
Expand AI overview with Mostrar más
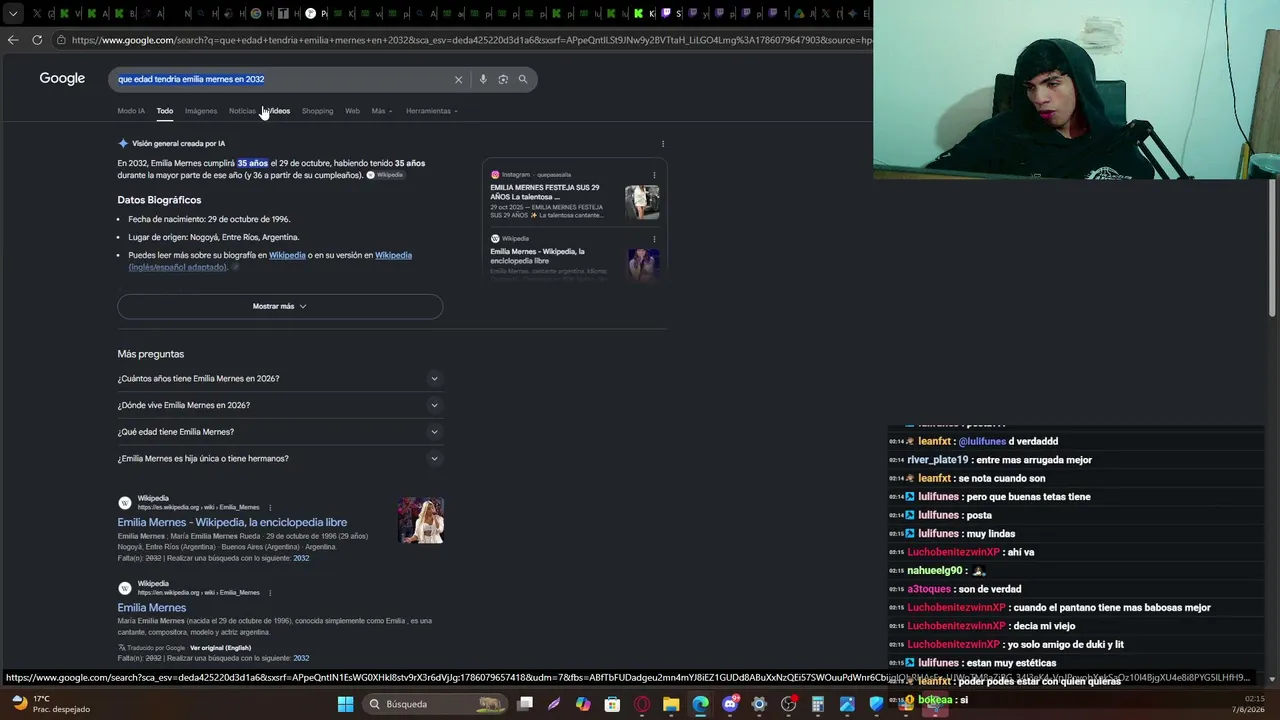280,306
